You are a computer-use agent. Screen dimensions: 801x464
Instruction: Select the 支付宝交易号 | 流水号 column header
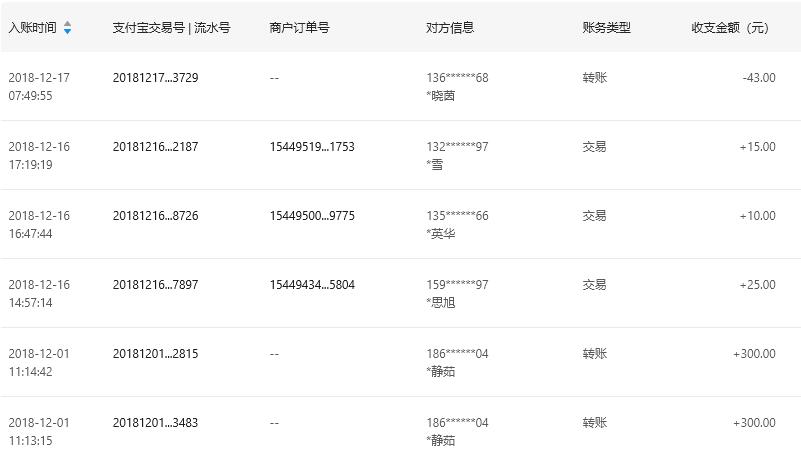pyautogui.click(x=171, y=28)
